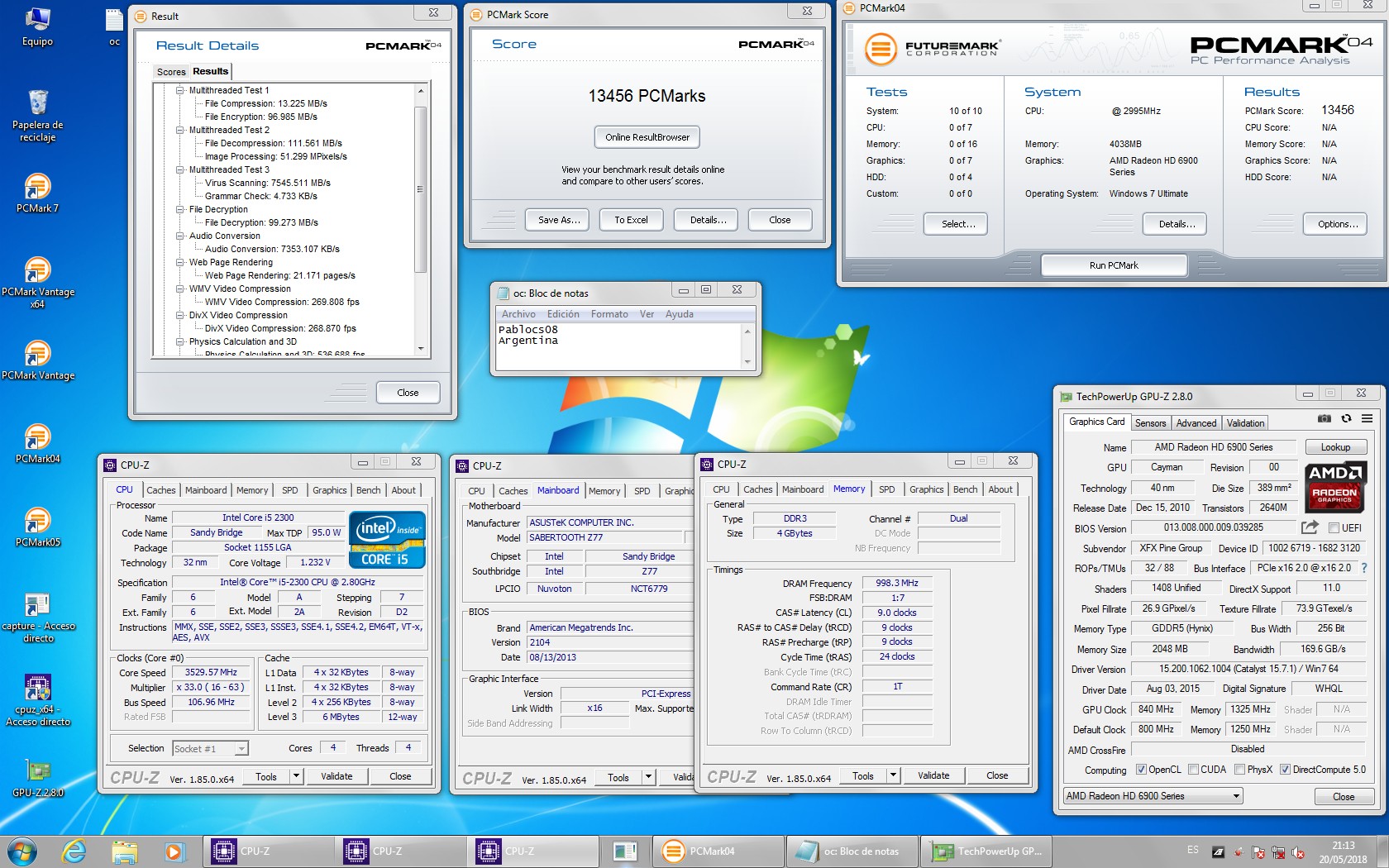Open the AMD Radeon HD 6900 Series GPU selector
Viewport: 1389px width, 868px height.
click(1153, 796)
